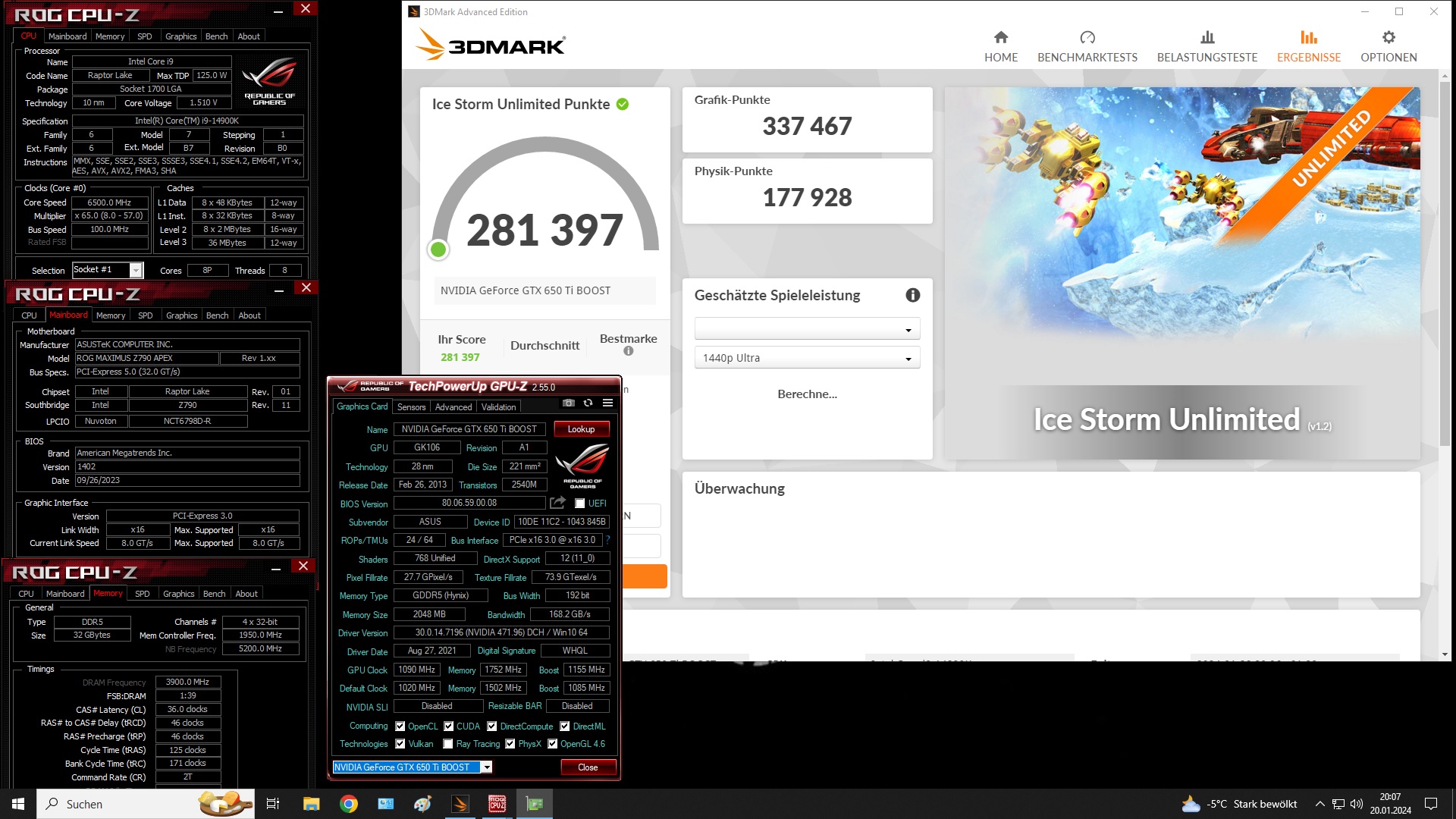1456x819 pixels.
Task: Click the Ice Storm Unlimited benchmark image
Action: pyautogui.click(x=1181, y=273)
